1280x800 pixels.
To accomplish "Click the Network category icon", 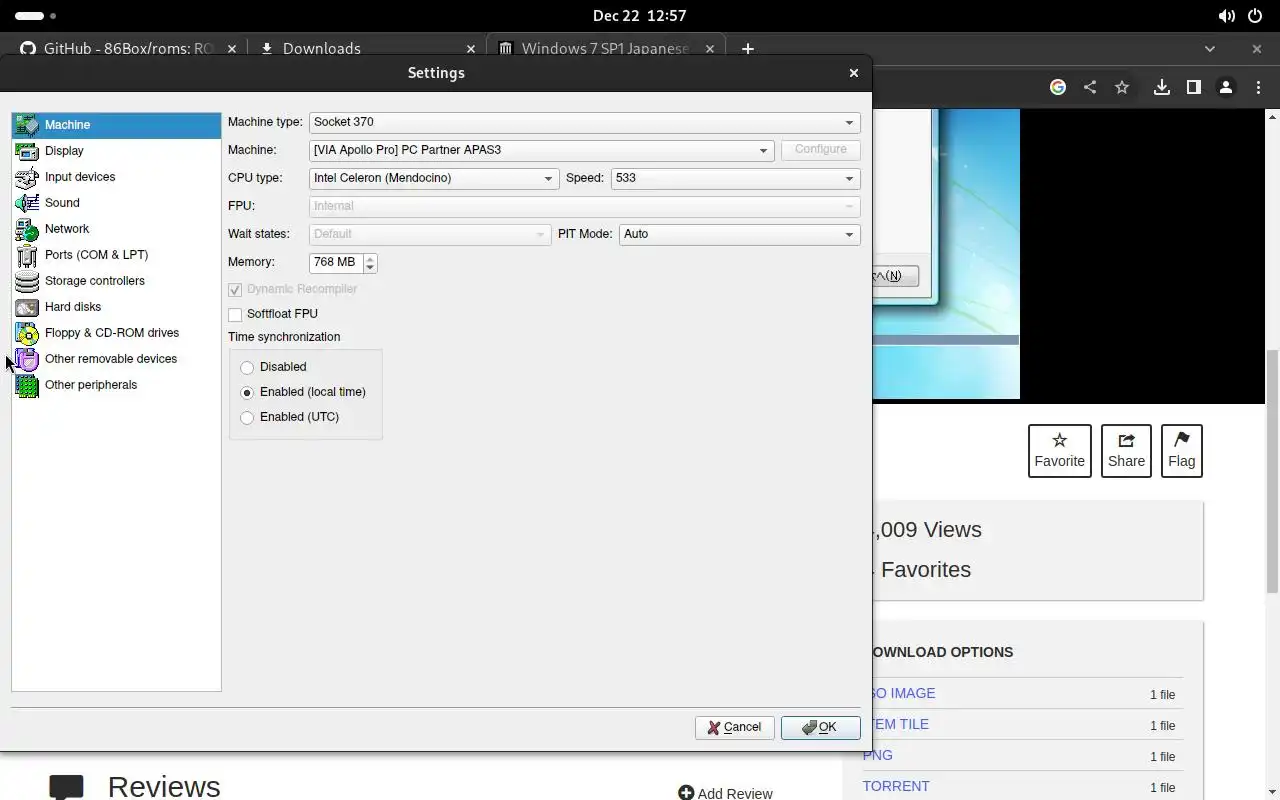I will (x=27, y=229).
